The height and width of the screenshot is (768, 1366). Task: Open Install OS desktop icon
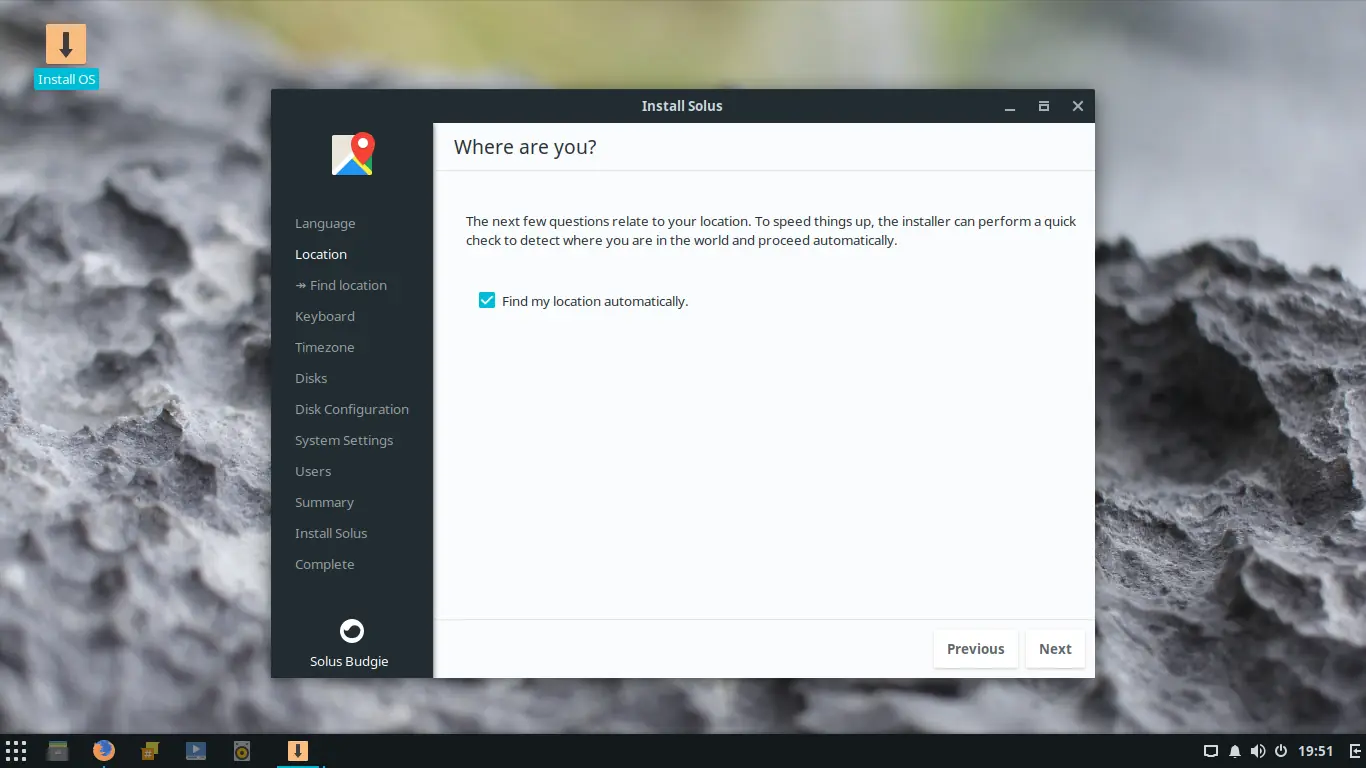[66, 57]
